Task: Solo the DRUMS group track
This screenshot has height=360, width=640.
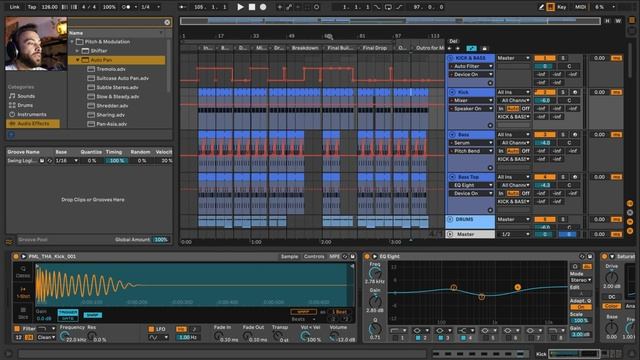Action: pyautogui.click(x=563, y=220)
